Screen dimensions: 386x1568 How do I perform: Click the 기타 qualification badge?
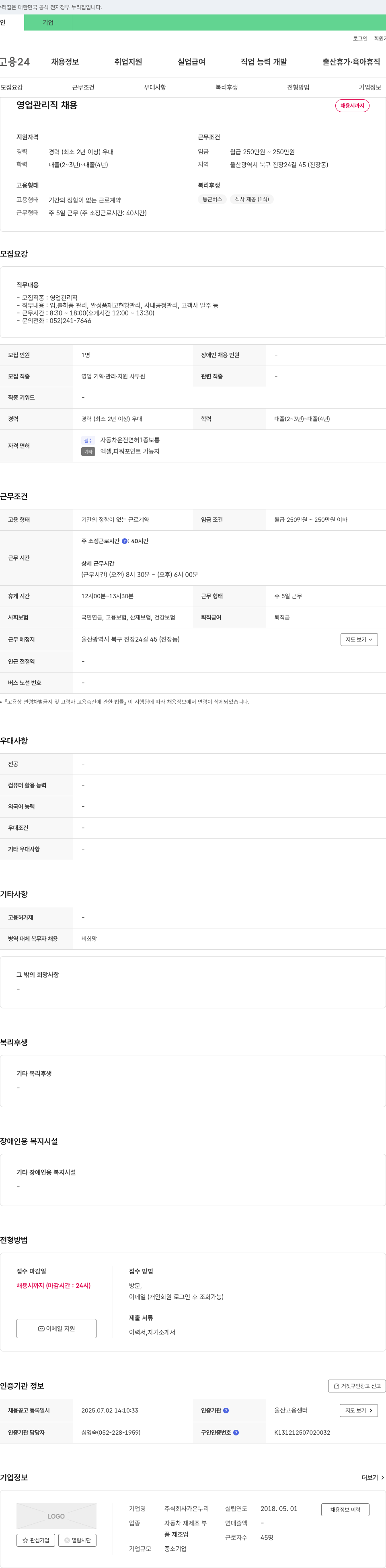point(88,452)
